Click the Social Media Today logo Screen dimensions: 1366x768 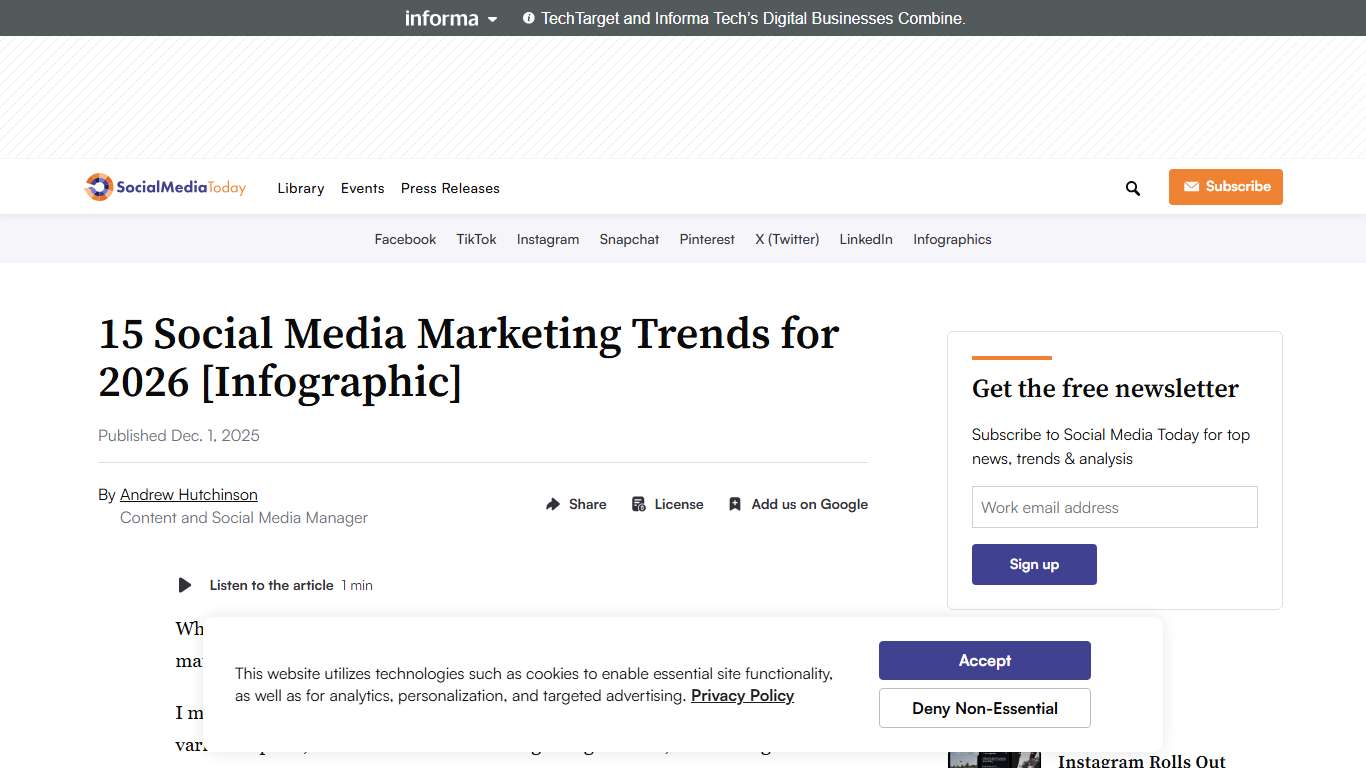click(164, 187)
